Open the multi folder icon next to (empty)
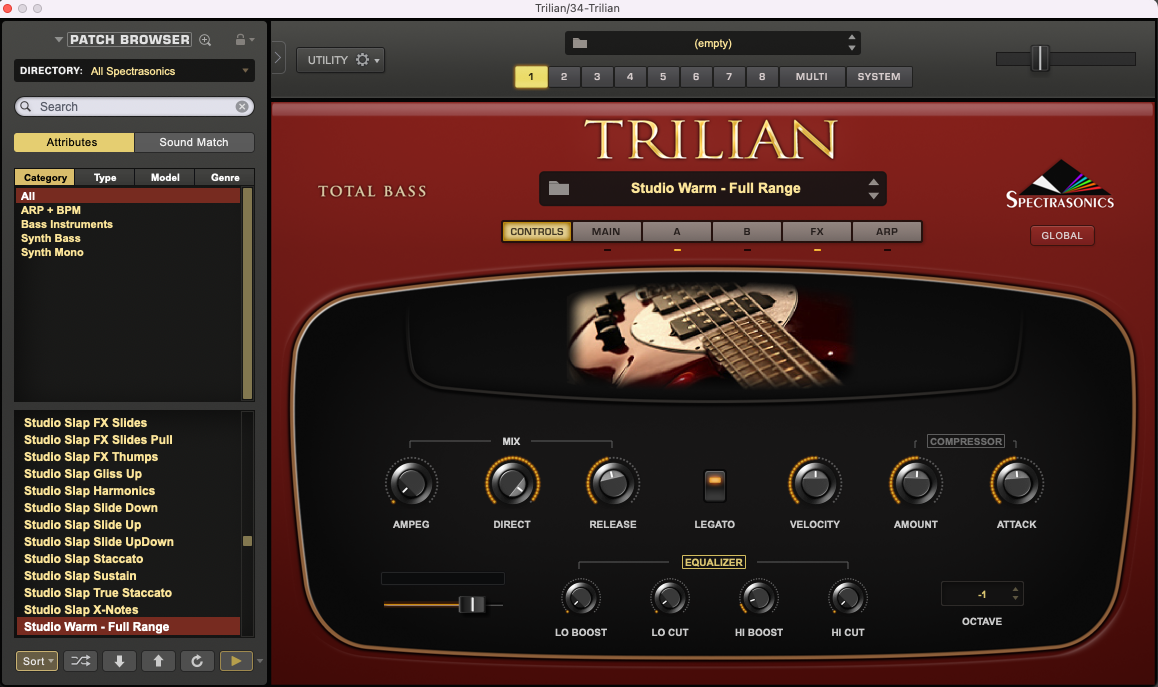 click(580, 43)
